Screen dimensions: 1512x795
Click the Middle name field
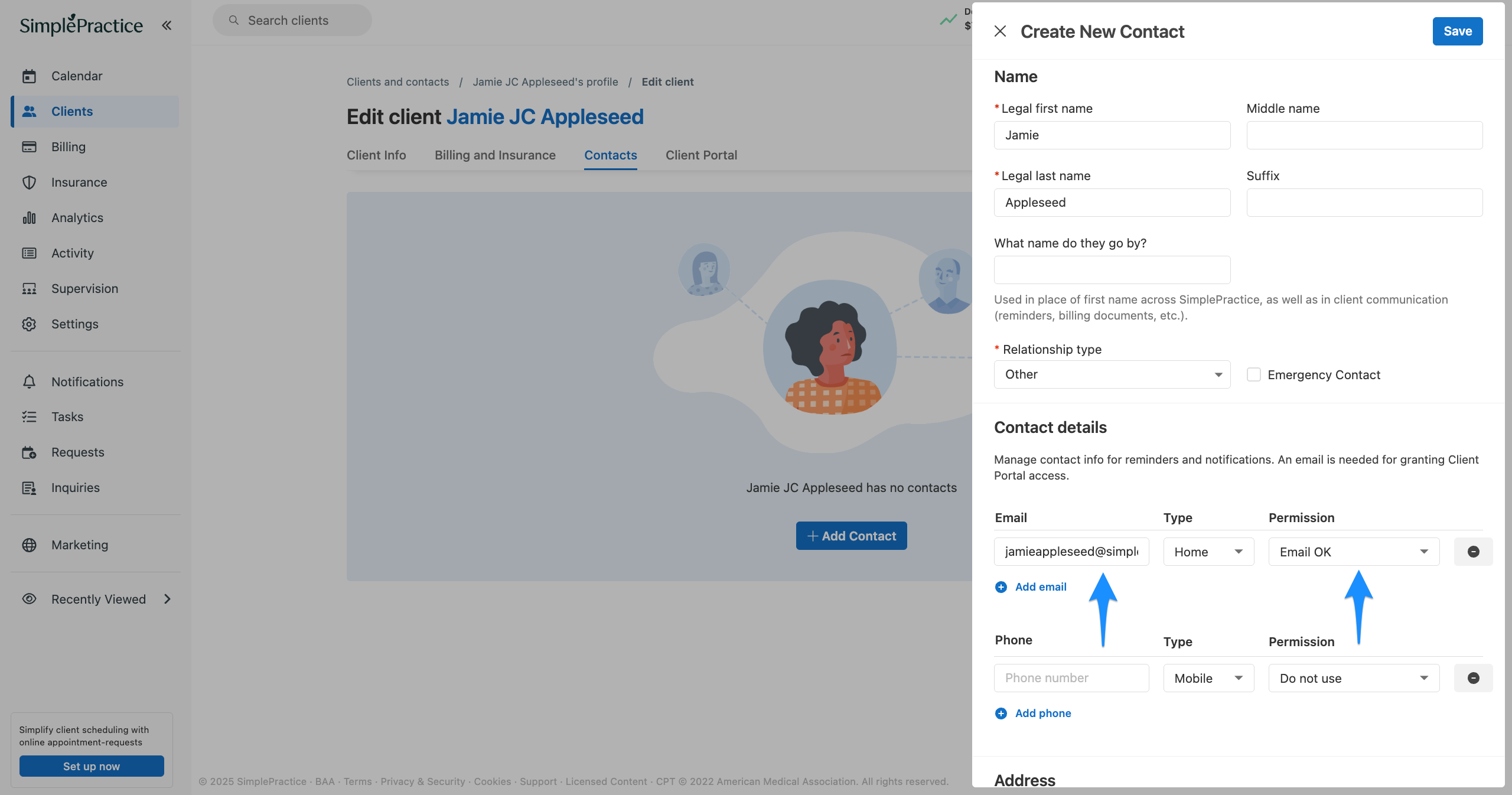[1364, 135]
